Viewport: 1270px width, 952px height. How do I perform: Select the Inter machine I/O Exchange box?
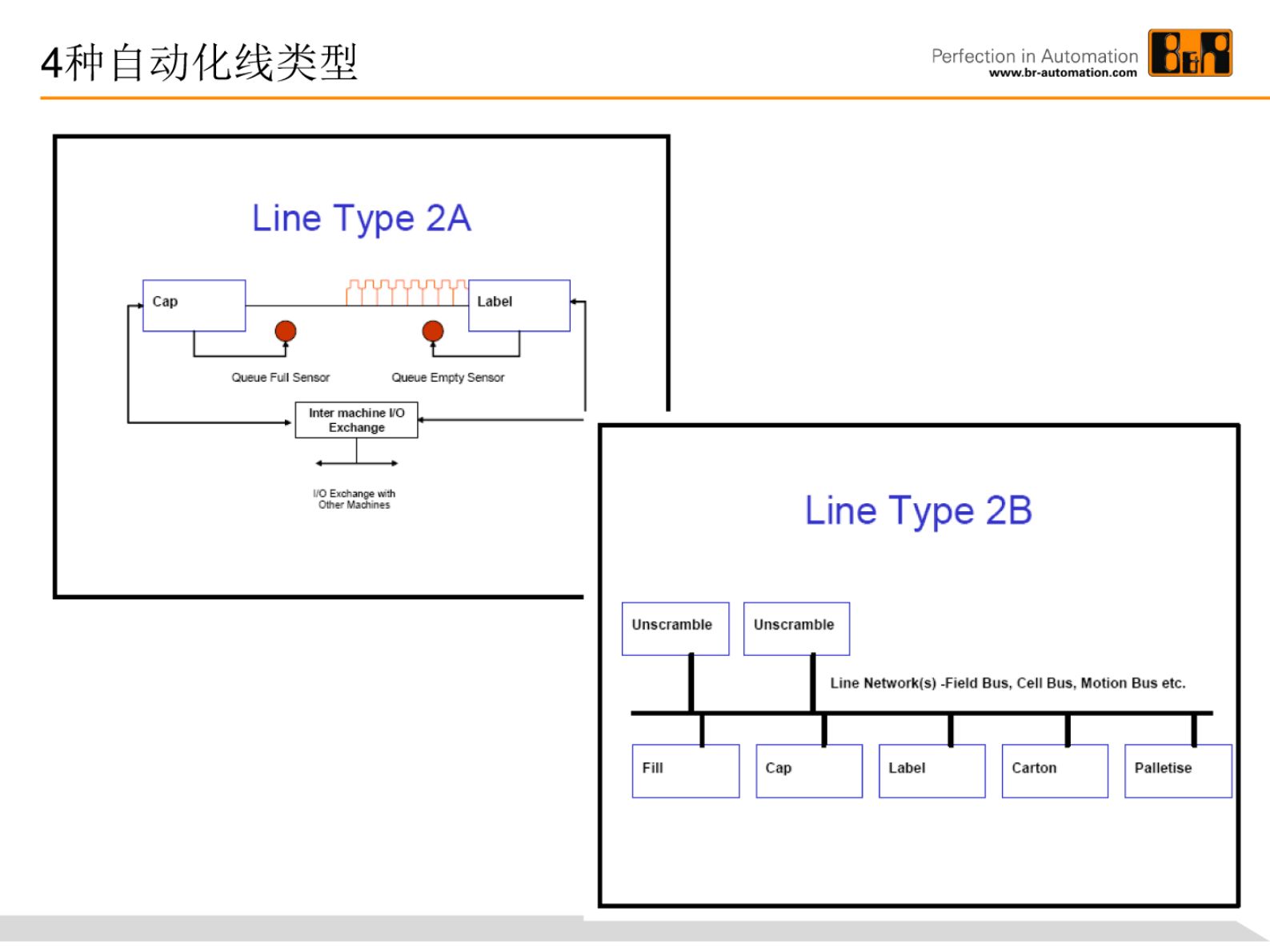(x=357, y=420)
